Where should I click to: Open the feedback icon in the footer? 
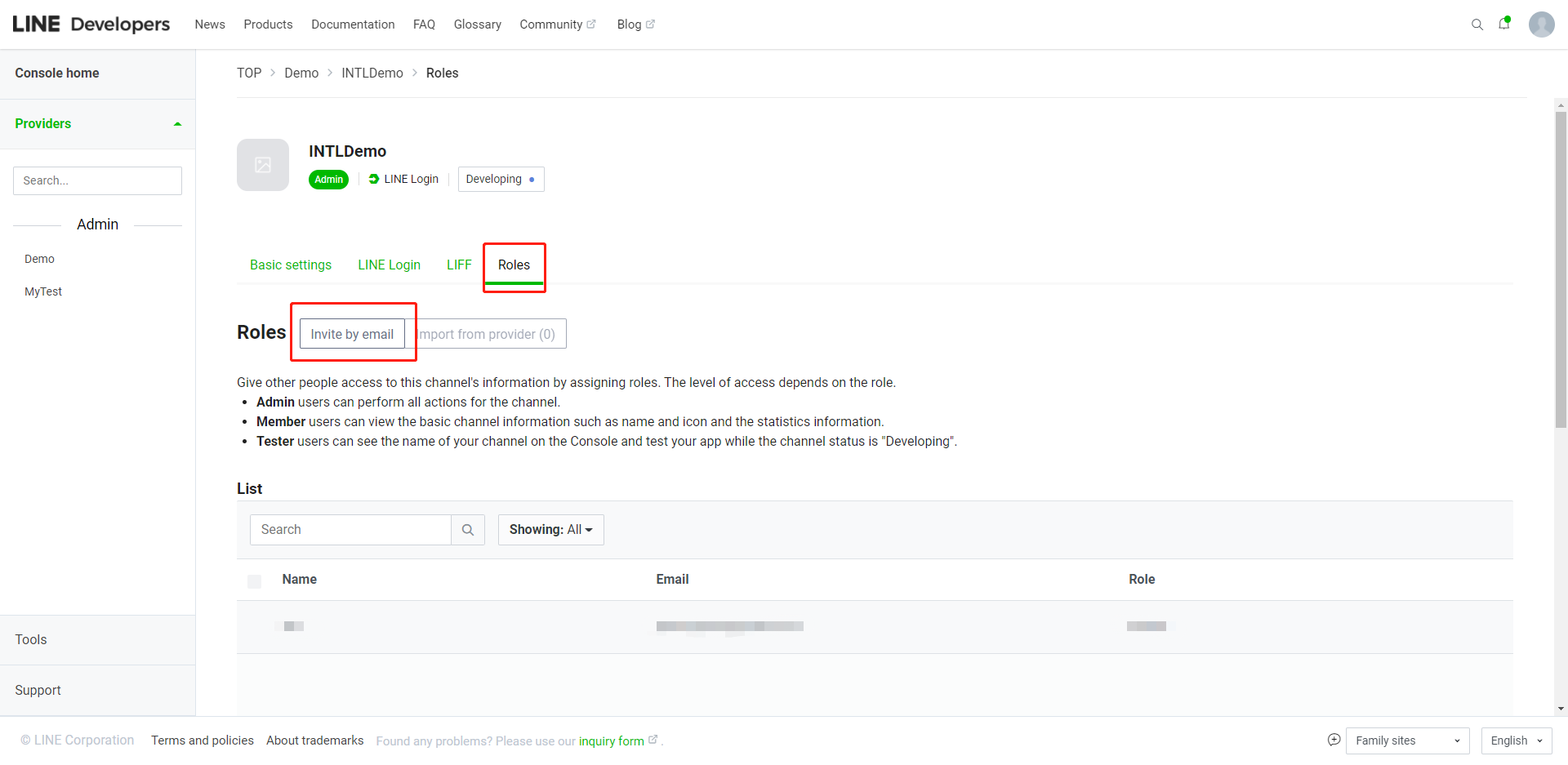tap(1334, 740)
